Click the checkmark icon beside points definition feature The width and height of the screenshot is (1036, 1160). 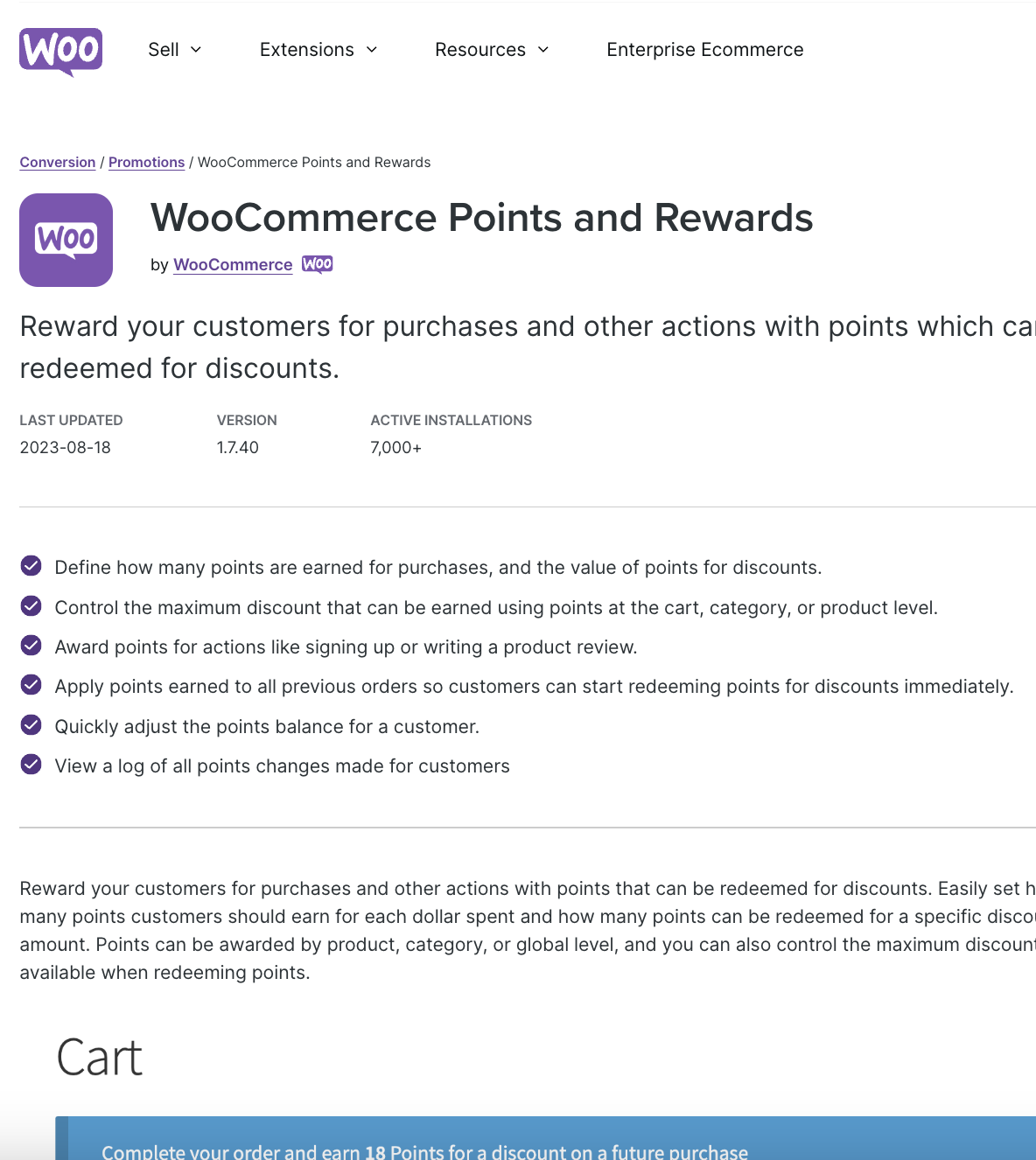point(31,566)
